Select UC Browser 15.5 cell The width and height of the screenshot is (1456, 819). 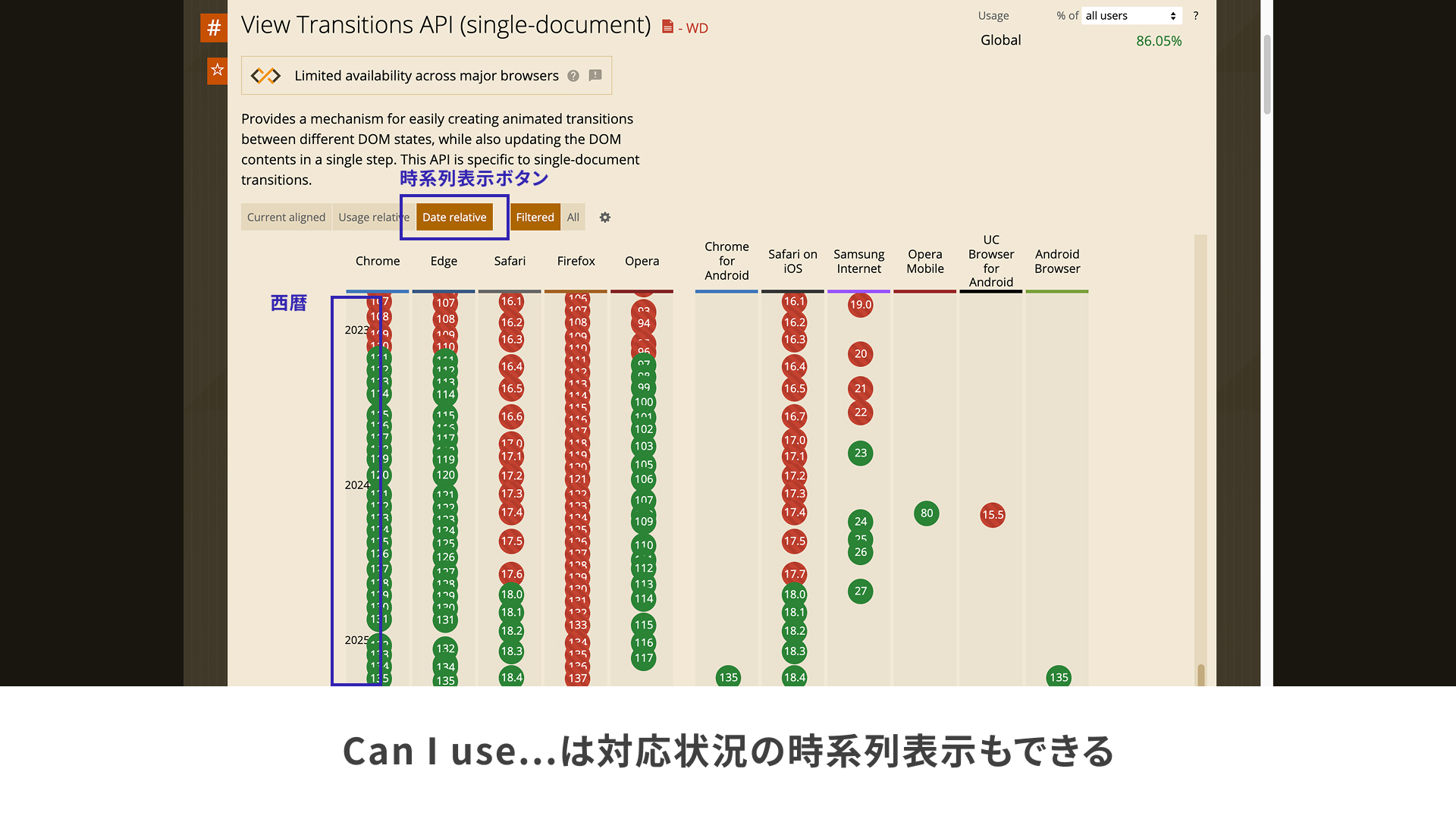[x=993, y=515]
